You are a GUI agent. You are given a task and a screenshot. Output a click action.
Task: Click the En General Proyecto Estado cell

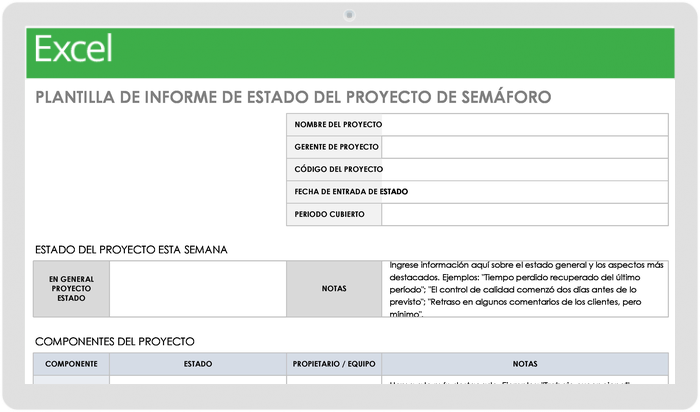[71, 289]
